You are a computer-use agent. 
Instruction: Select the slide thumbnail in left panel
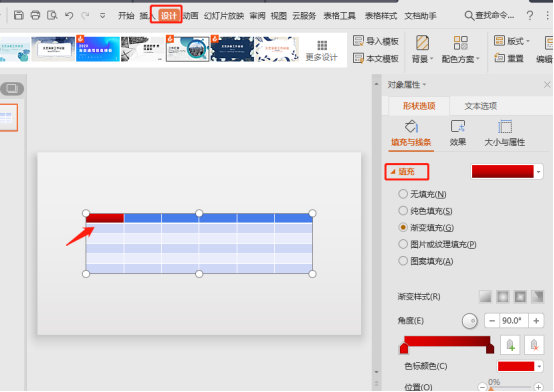[8, 118]
